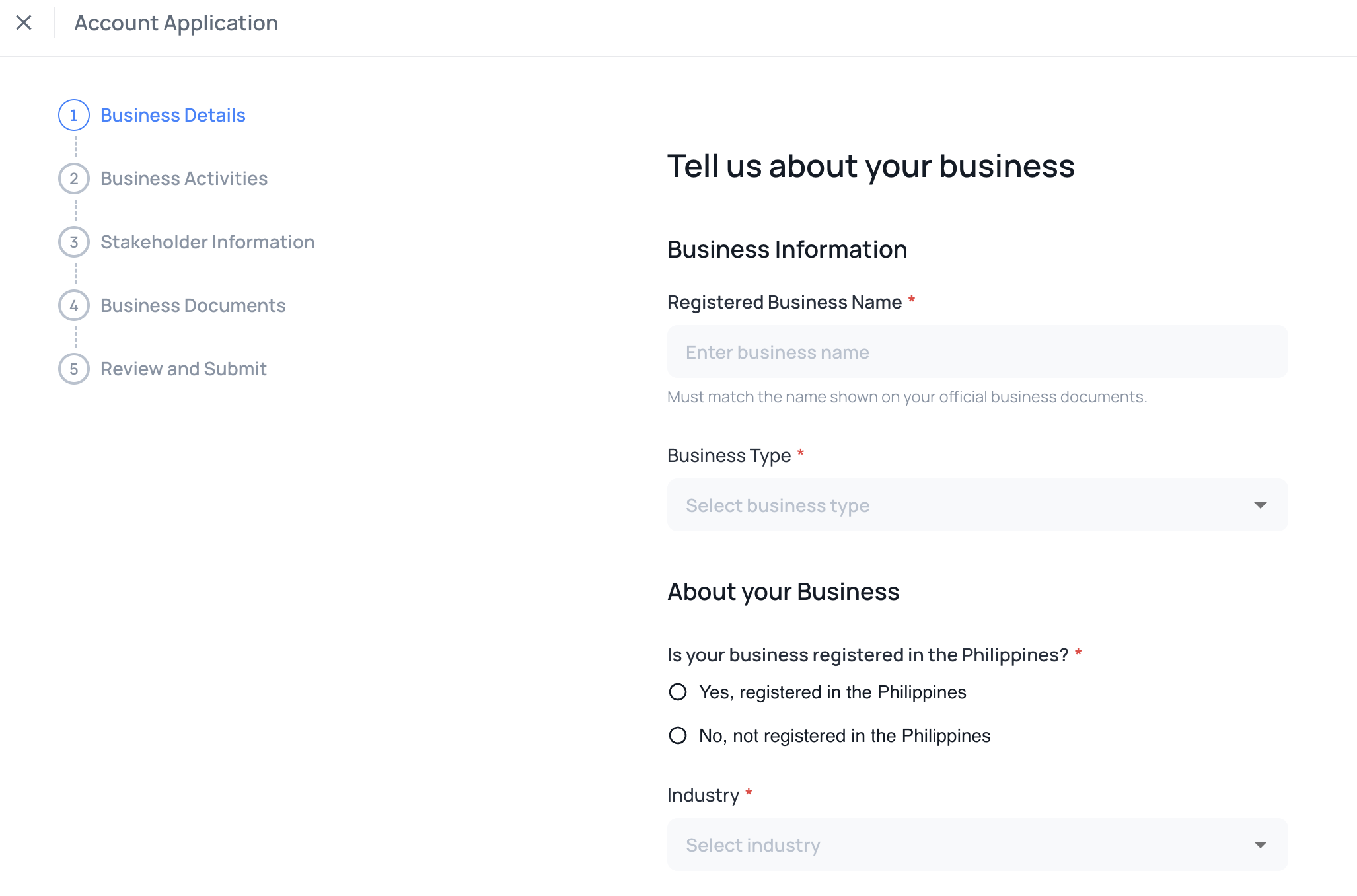Focus the Registered Business Name field
This screenshot has width=1357, height=896.
coord(976,352)
